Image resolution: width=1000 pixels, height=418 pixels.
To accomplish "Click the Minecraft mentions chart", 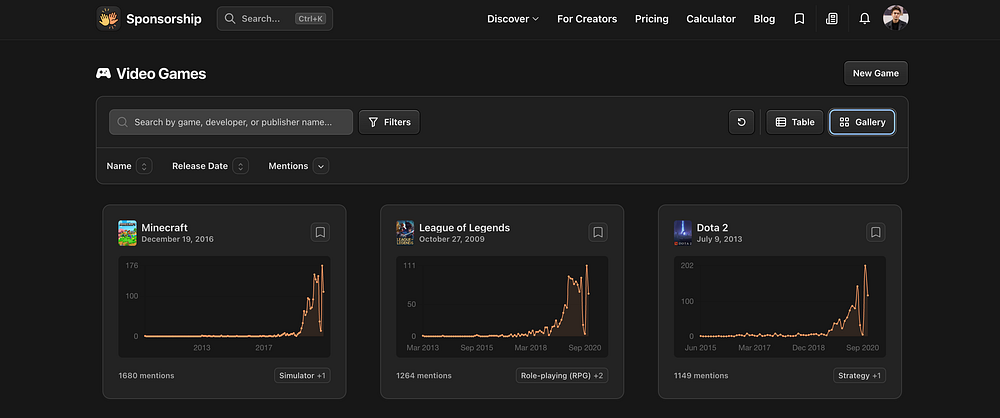I will click(x=224, y=307).
